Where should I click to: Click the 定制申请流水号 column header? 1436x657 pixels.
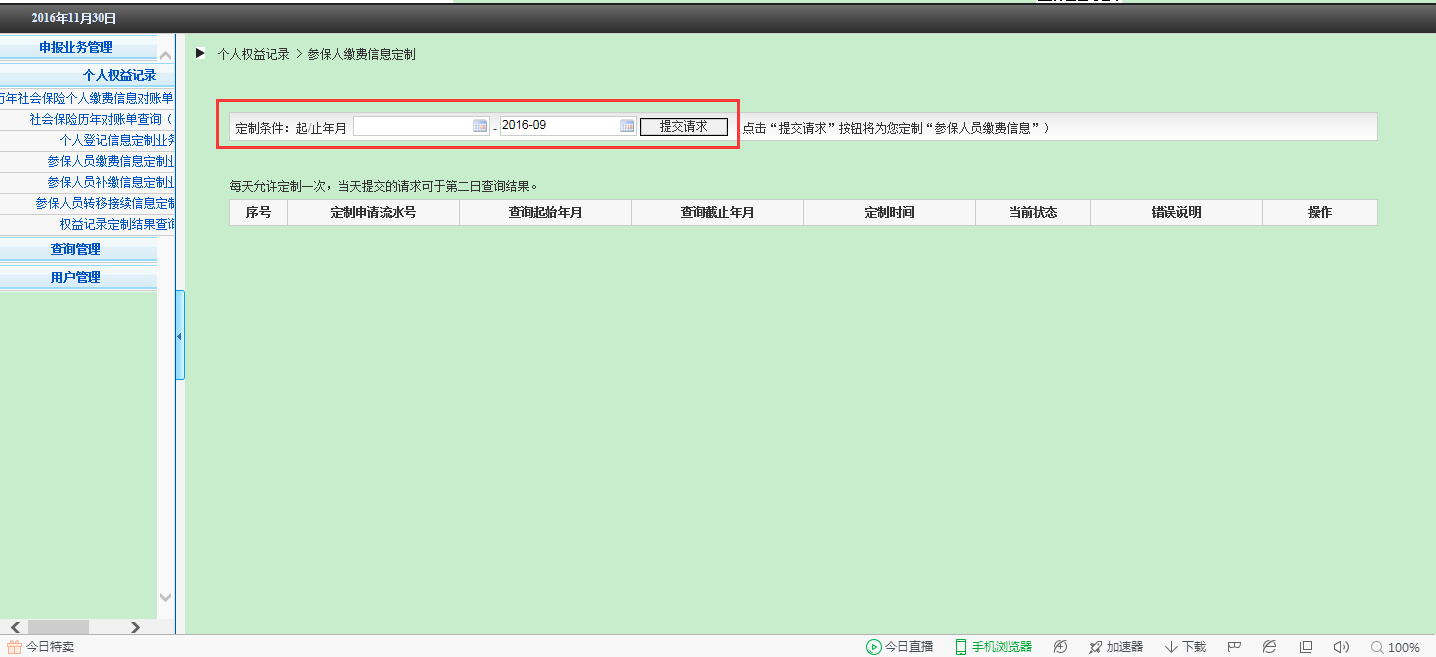373,213
